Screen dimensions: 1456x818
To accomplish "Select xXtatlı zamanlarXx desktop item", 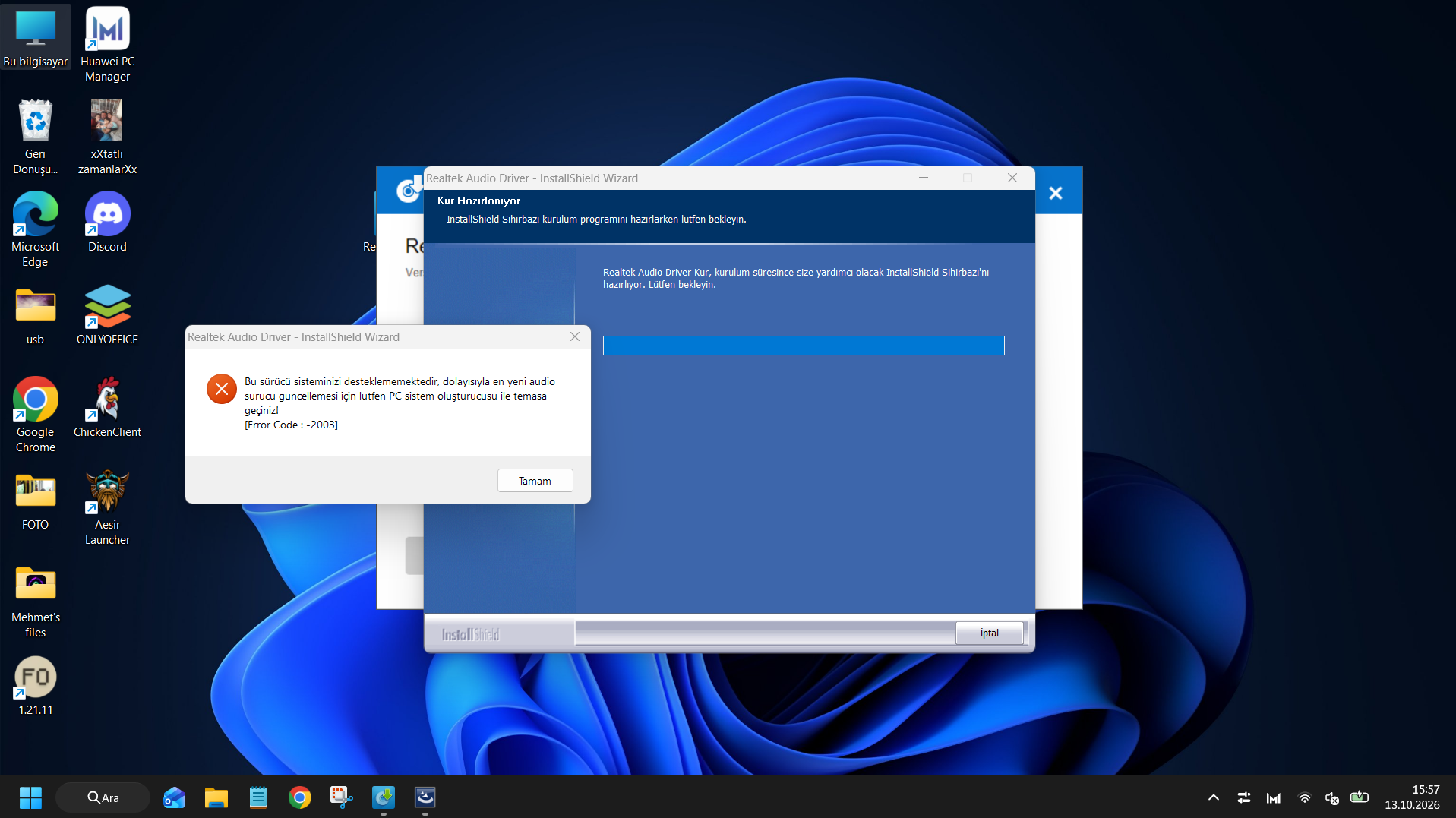I will [x=107, y=137].
